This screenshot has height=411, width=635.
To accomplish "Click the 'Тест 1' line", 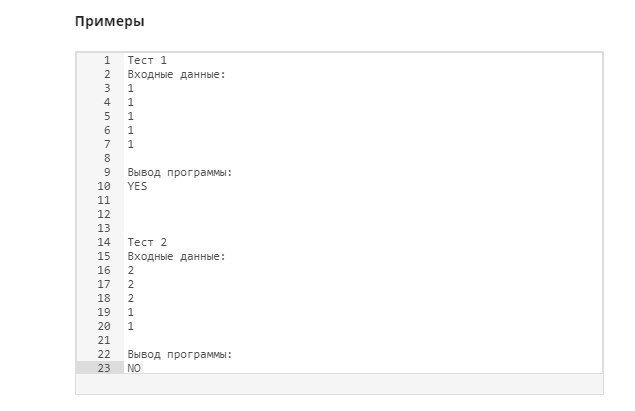I will [147, 60].
